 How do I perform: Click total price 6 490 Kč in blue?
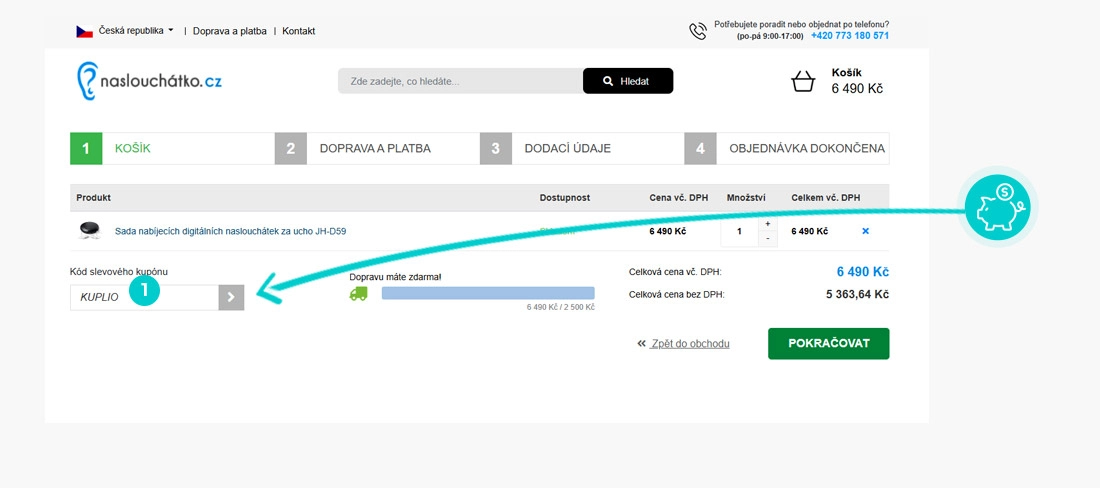click(863, 272)
